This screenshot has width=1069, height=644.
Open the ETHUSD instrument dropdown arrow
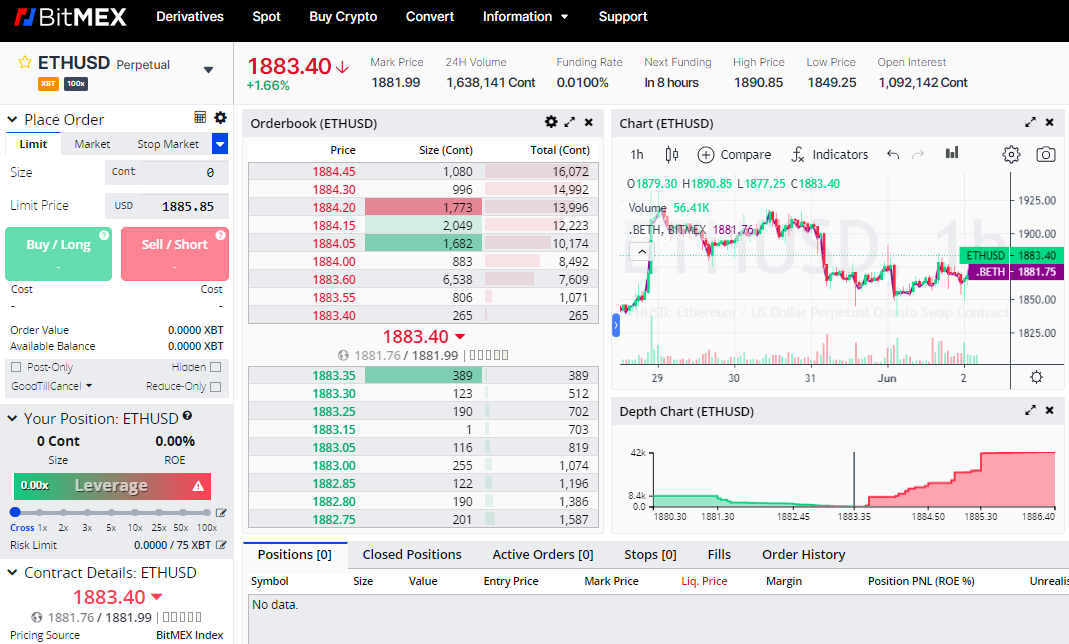pos(209,70)
